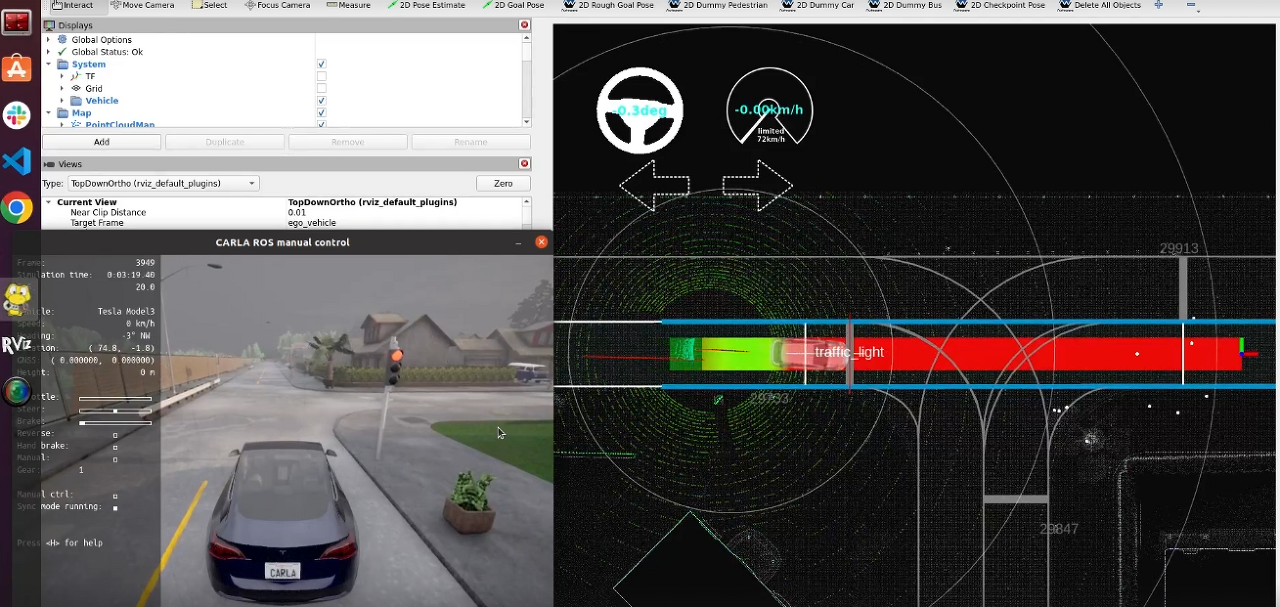This screenshot has height=607, width=1280.
Task: Click the Rename display button
Action: tap(470, 142)
